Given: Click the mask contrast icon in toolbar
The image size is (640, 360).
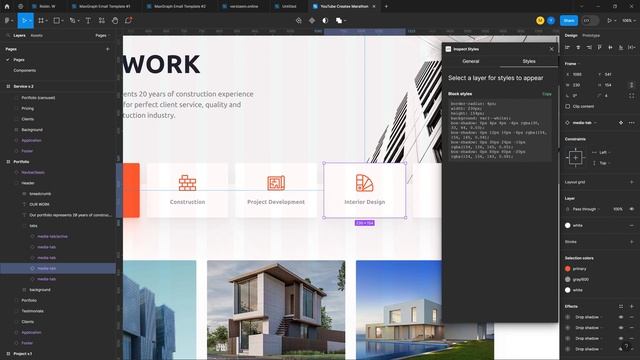Looking at the screenshot, I should pos(325,20).
